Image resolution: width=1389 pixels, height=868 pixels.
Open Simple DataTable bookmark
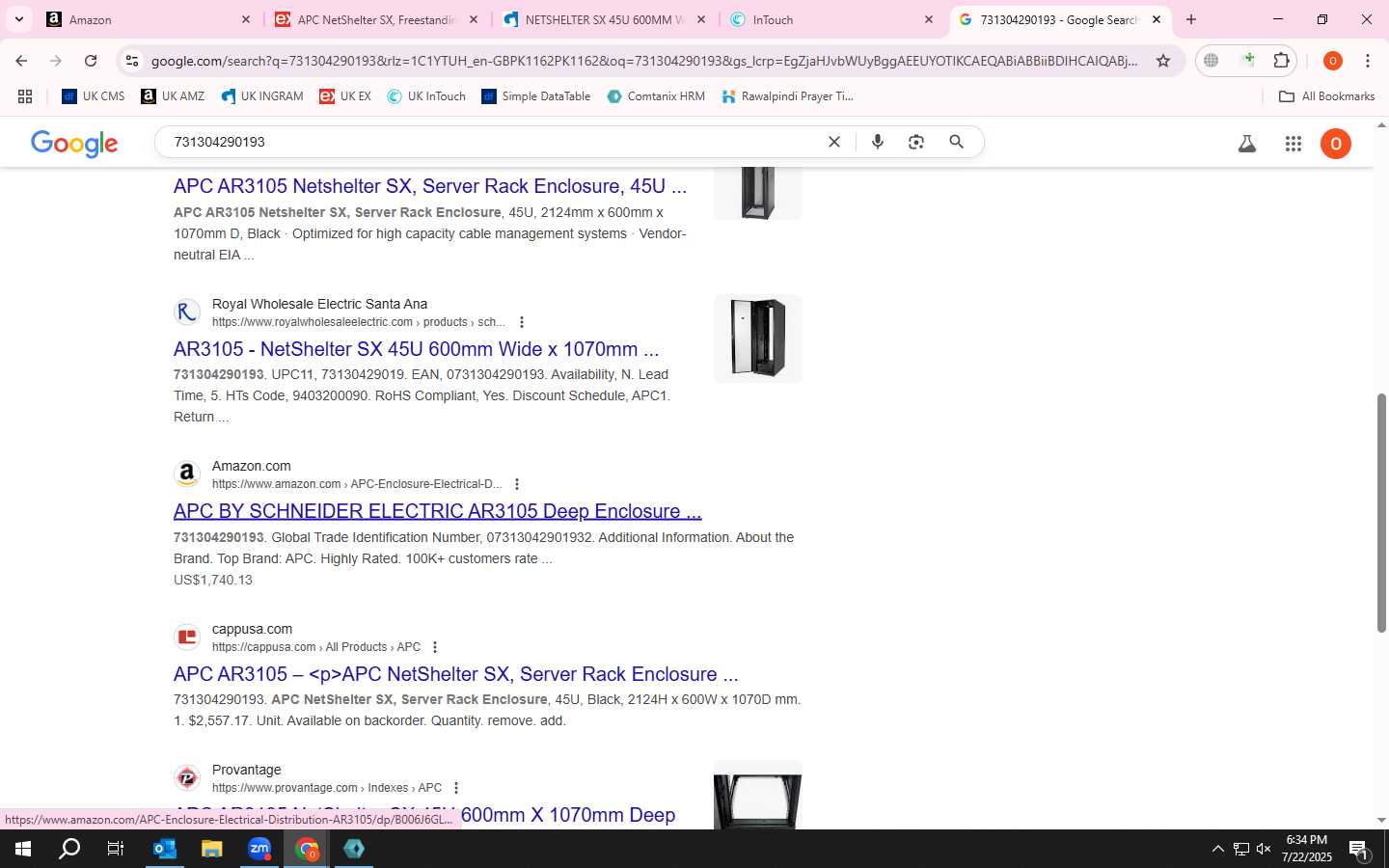coord(535,96)
